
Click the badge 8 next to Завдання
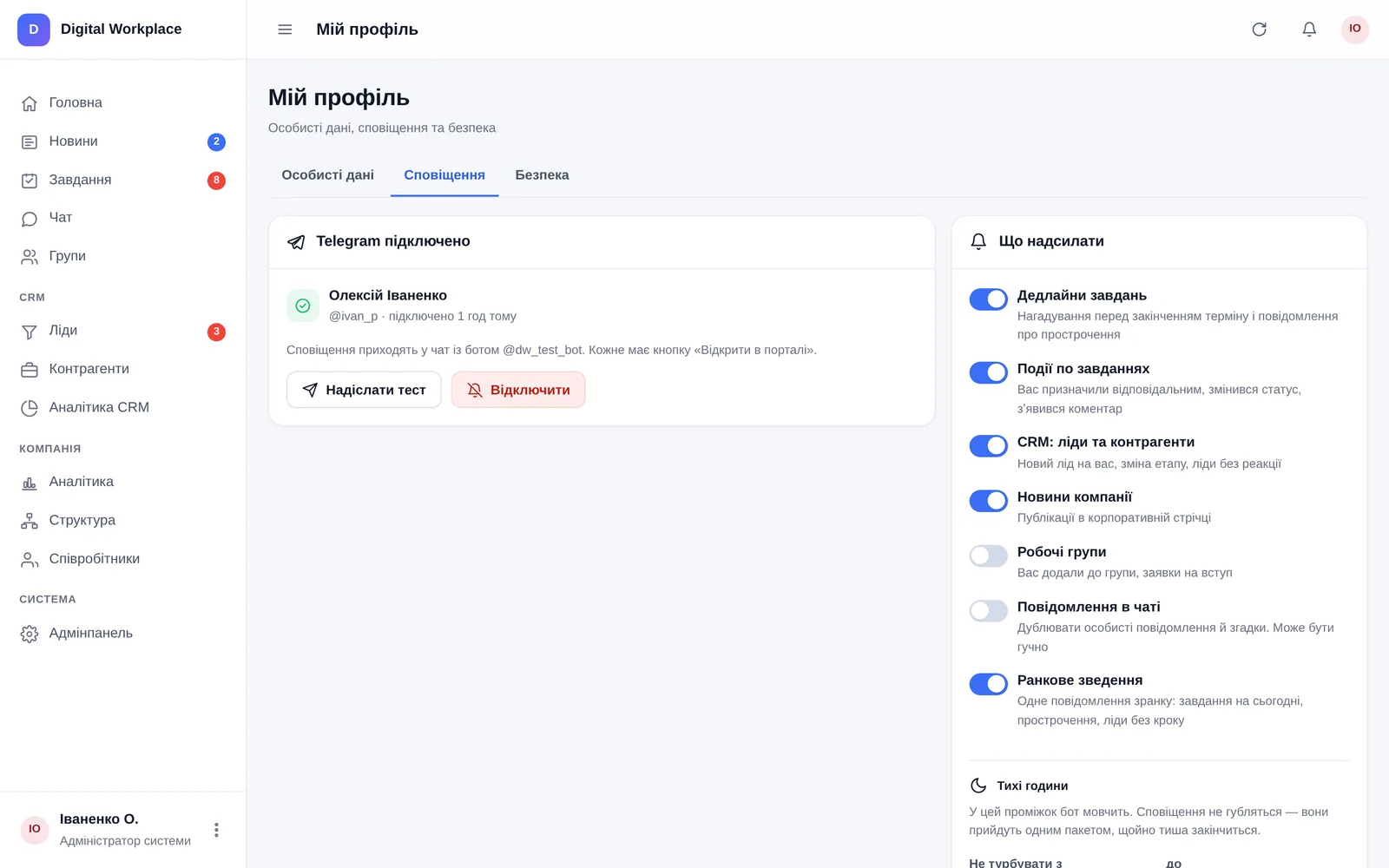(216, 181)
